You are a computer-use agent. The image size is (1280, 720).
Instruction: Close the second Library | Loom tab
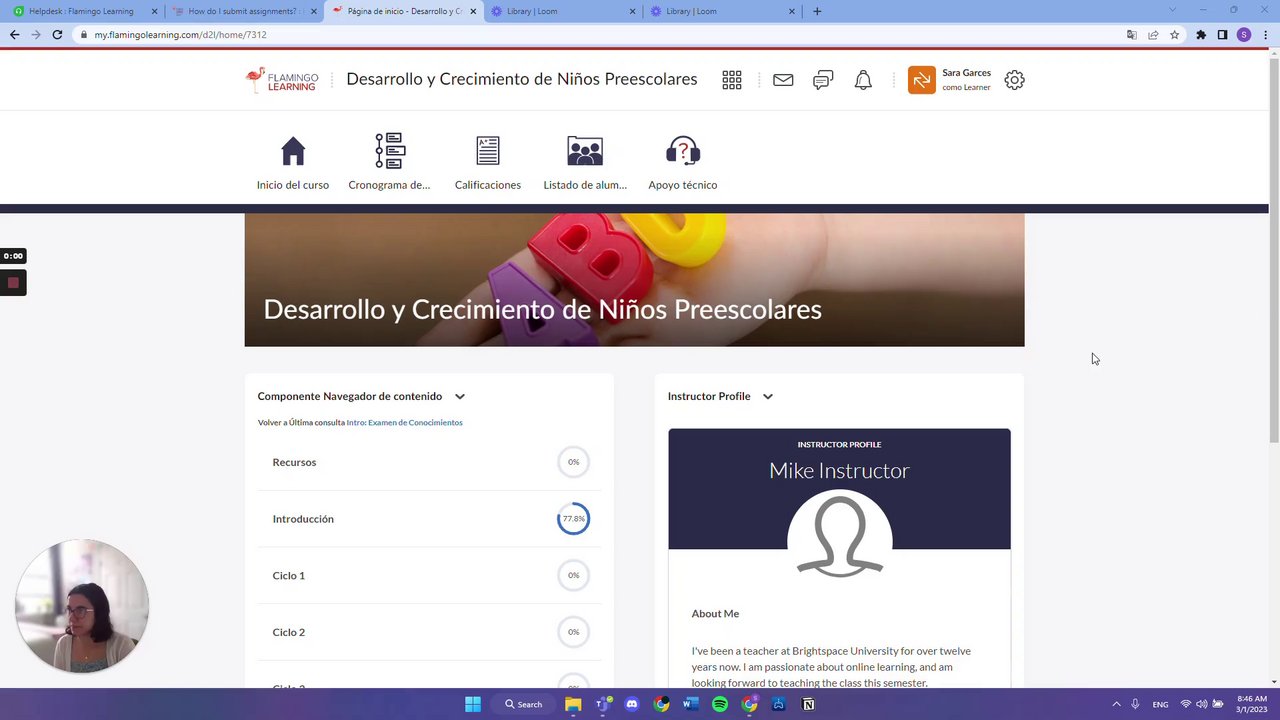792,11
